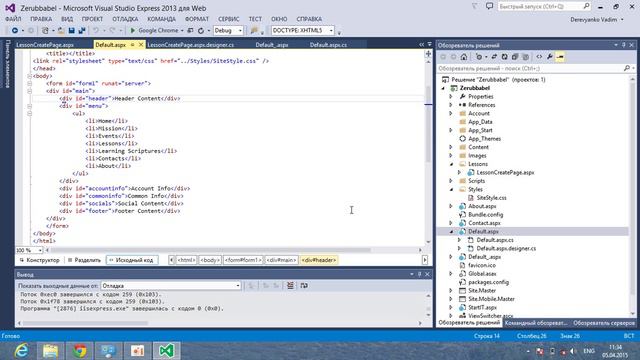Open the ПРАВКА menu
This screenshot has width=640, height=360.
pos(41,19)
